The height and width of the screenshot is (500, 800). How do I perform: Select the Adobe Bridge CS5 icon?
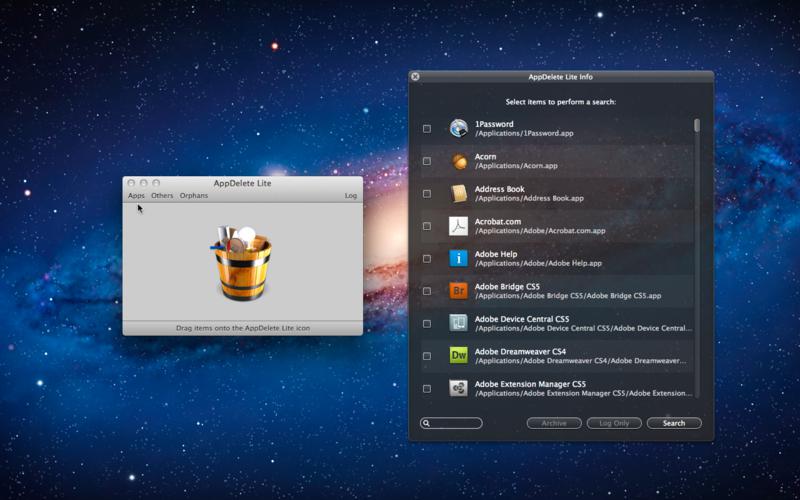click(458, 291)
